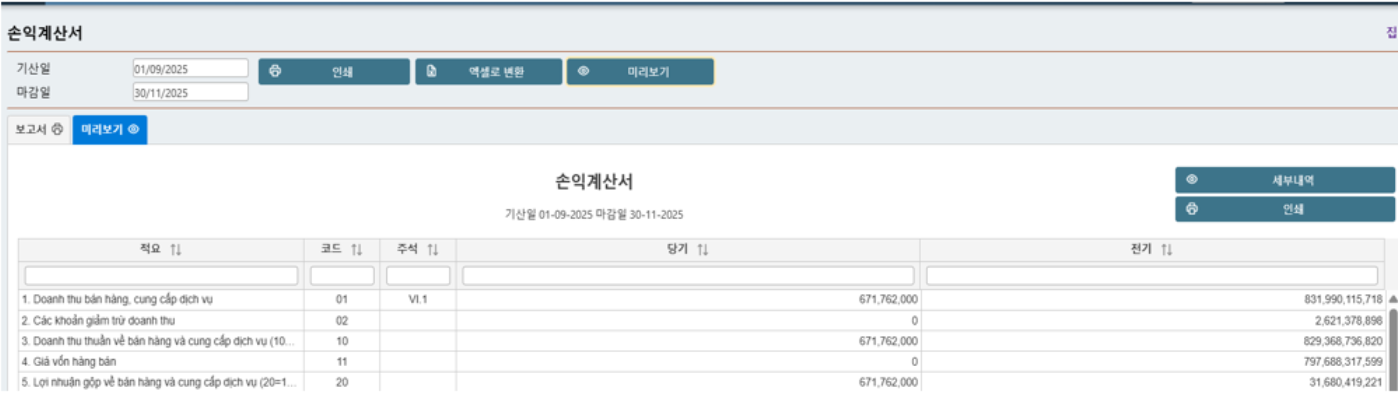The image size is (1398, 404).
Task: Click the table's vertical scrollbar up arrow
Action: (x=1392, y=299)
